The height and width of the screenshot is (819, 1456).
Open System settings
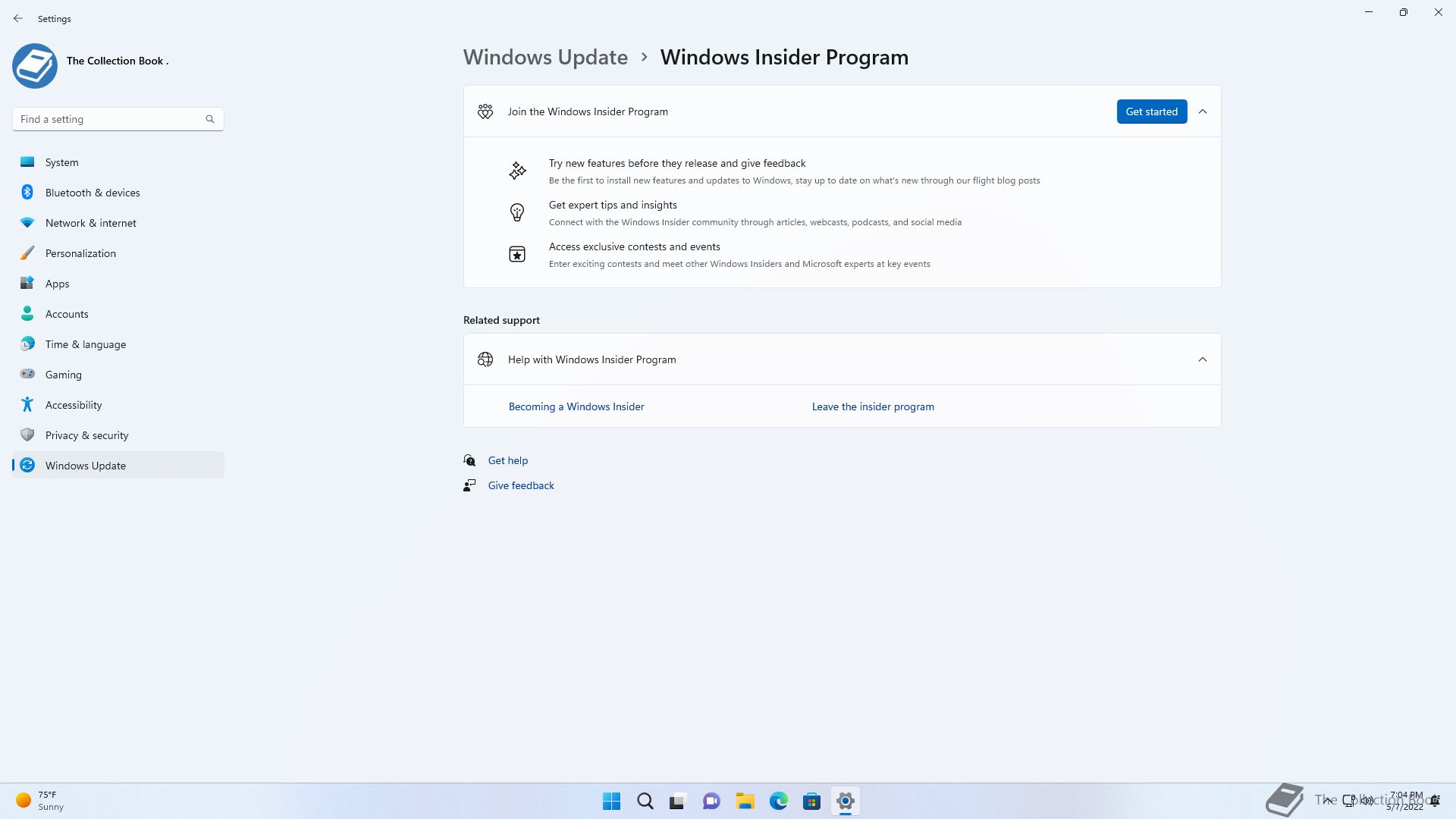(x=118, y=162)
